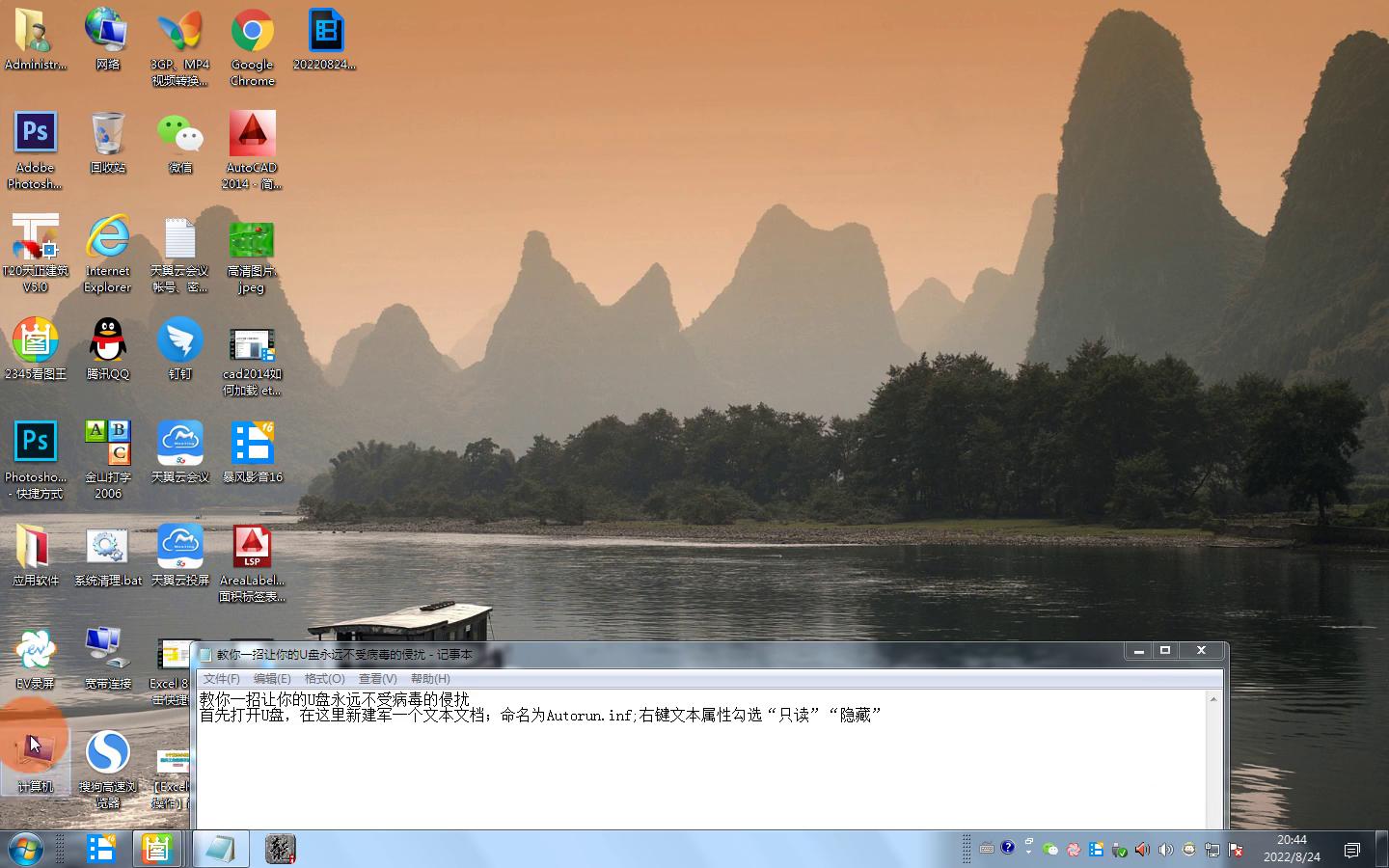This screenshot has width=1389, height=868.
Task: Select the DingTalk (钉钉) desktop icon
Action: (179, 341)
